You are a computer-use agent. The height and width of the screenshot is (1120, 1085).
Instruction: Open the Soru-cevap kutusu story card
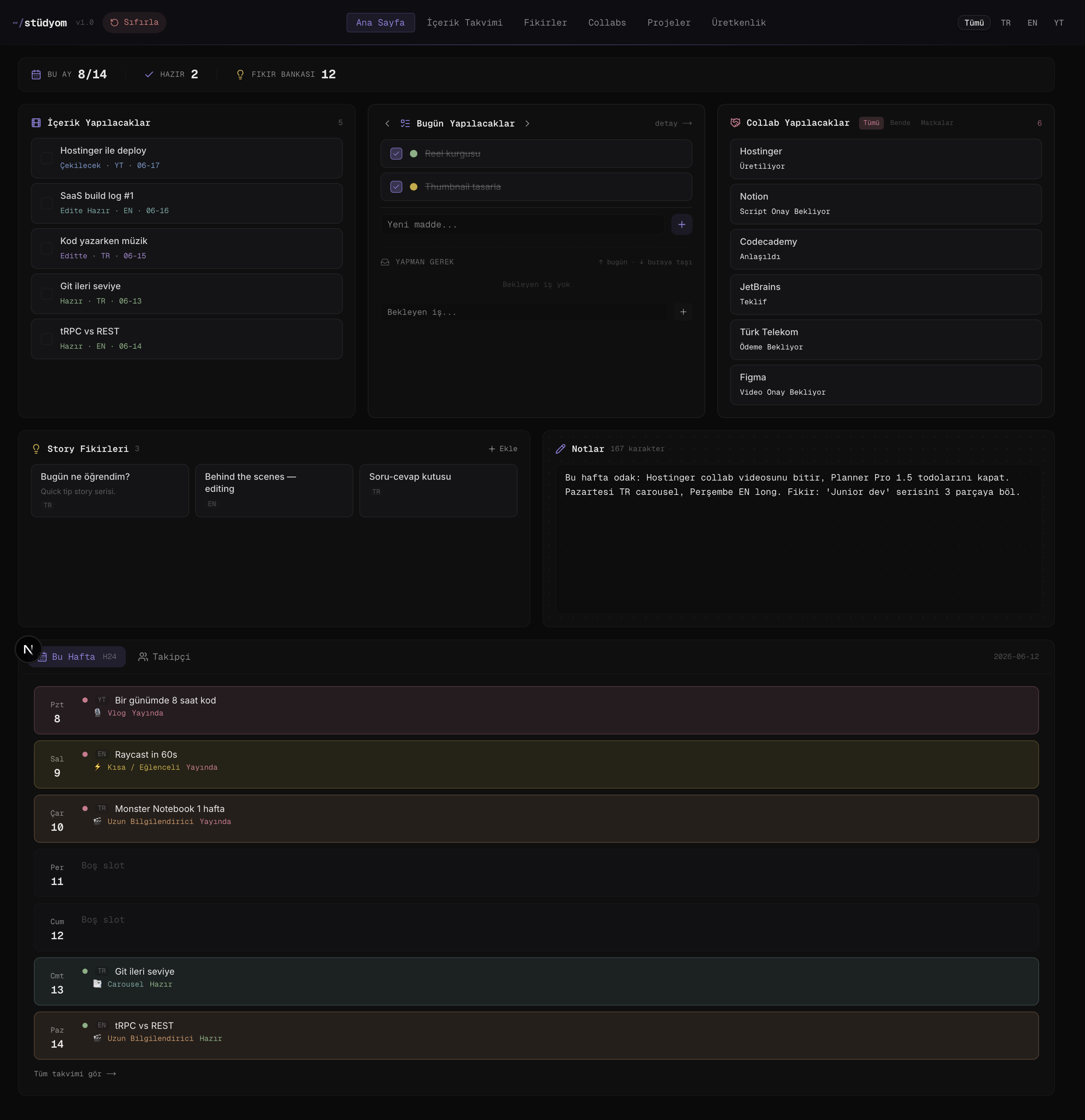pos(439,491)
